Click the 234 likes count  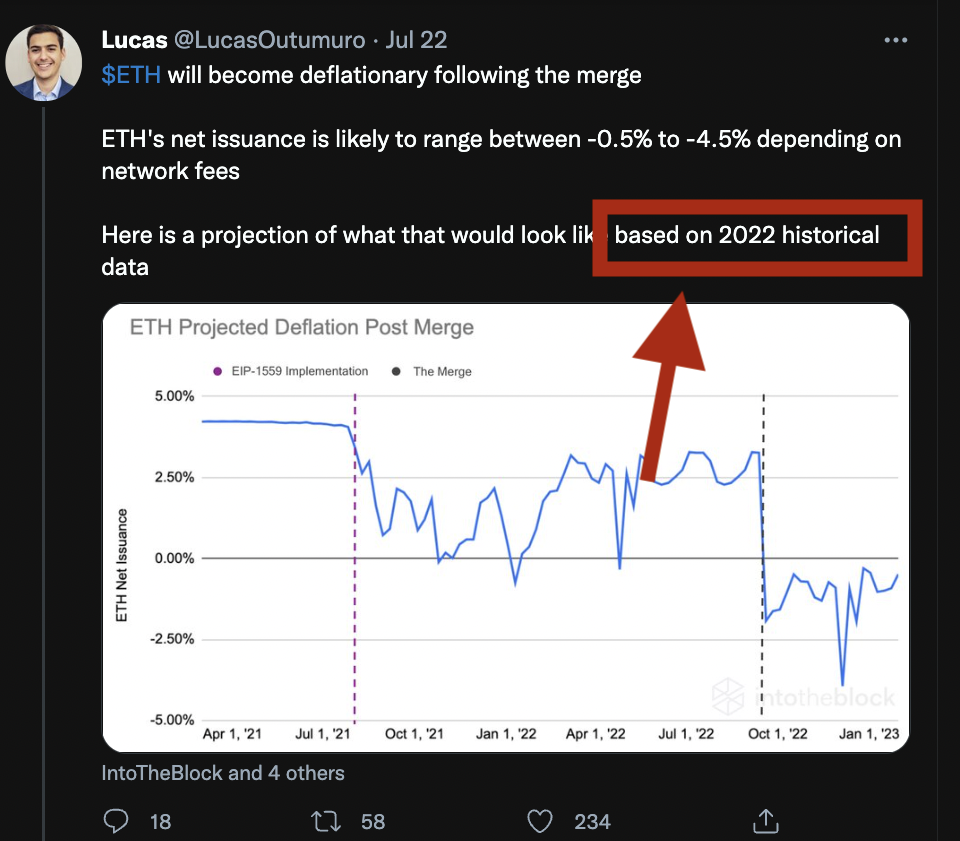[592, 822]
